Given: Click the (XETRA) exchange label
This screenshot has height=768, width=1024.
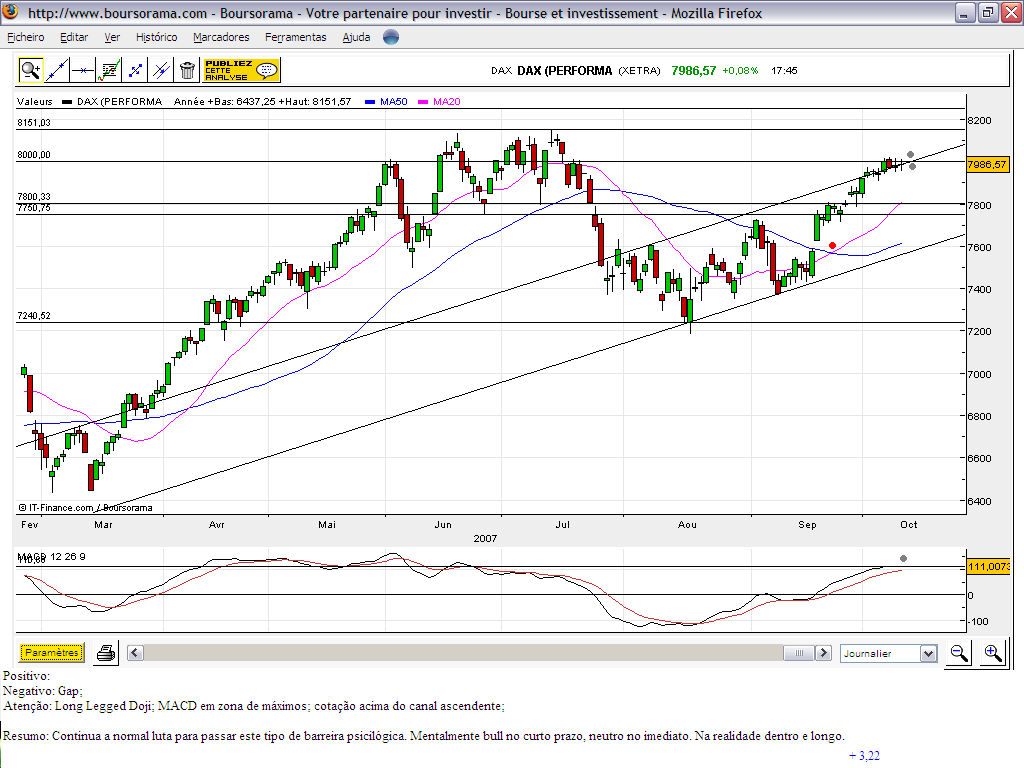Looking at the screenshot, I should click(639, 71).
